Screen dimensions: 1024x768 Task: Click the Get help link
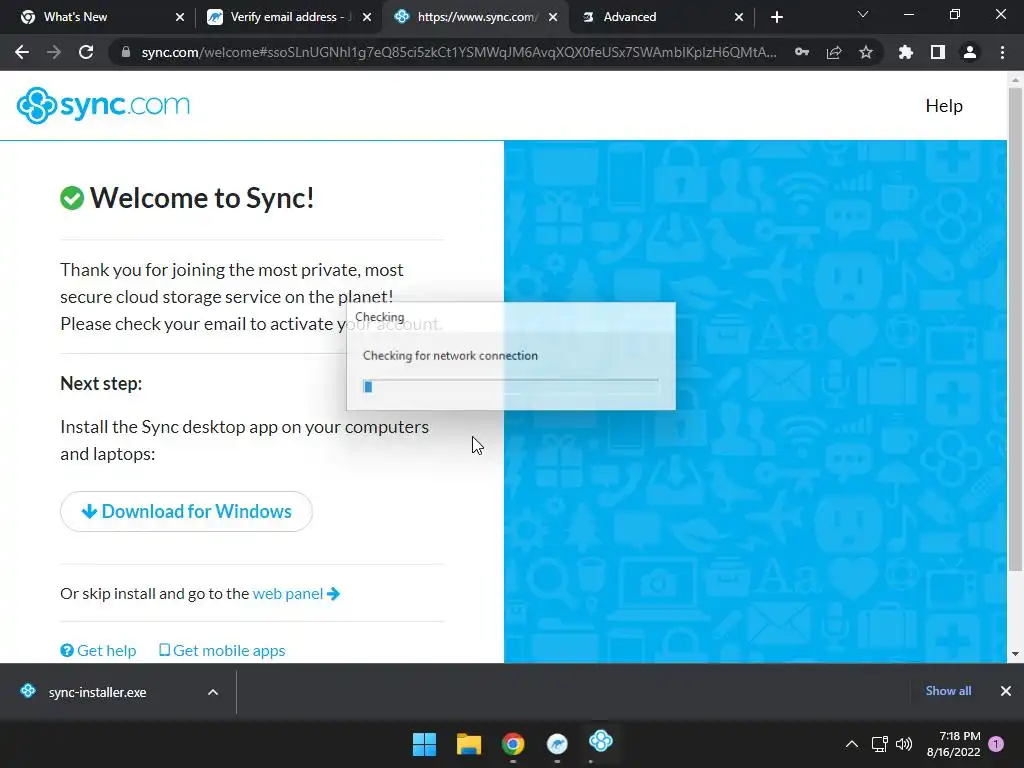99,650
